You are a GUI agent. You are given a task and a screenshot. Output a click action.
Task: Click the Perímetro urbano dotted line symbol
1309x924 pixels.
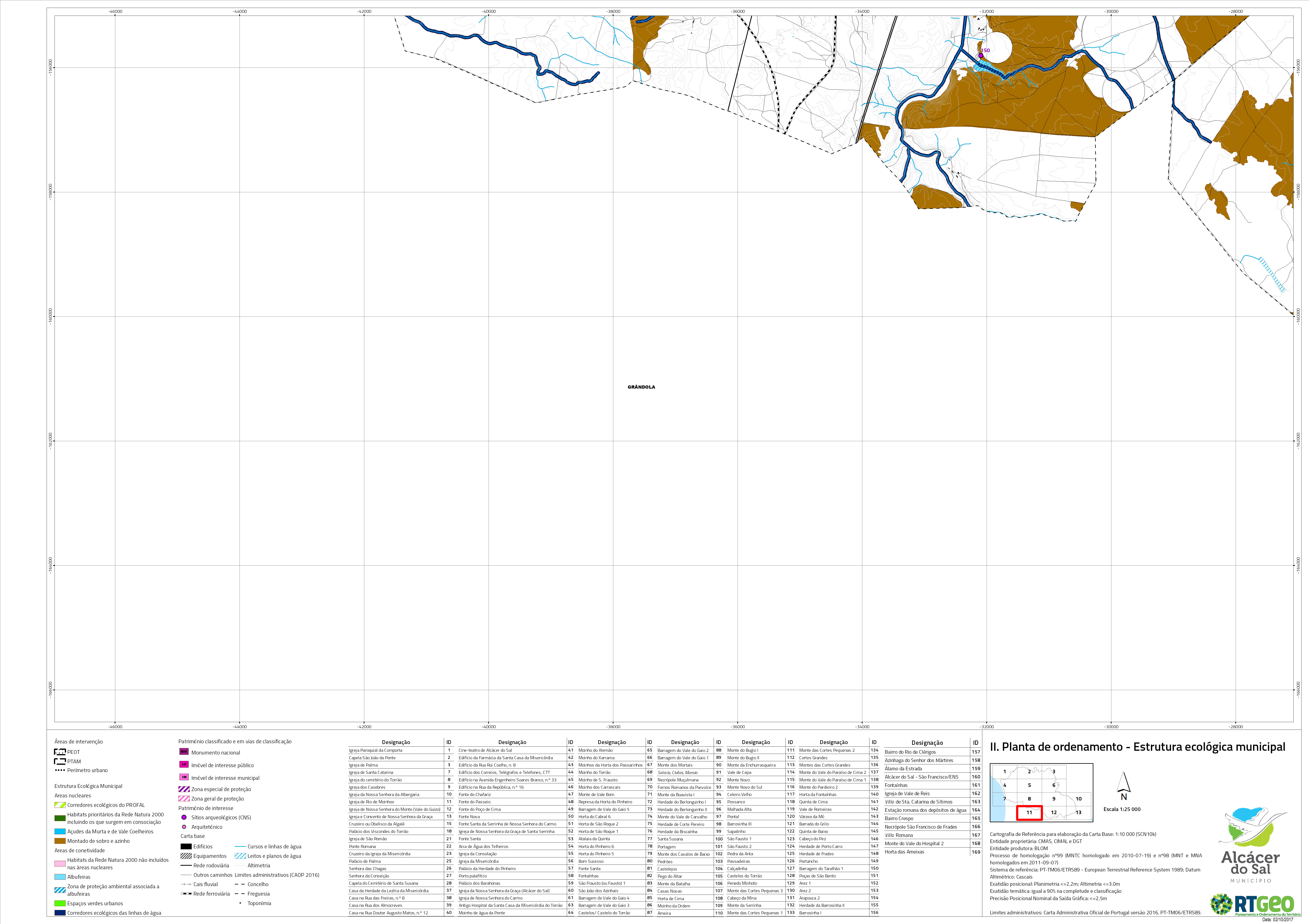(x=60, y=770)
